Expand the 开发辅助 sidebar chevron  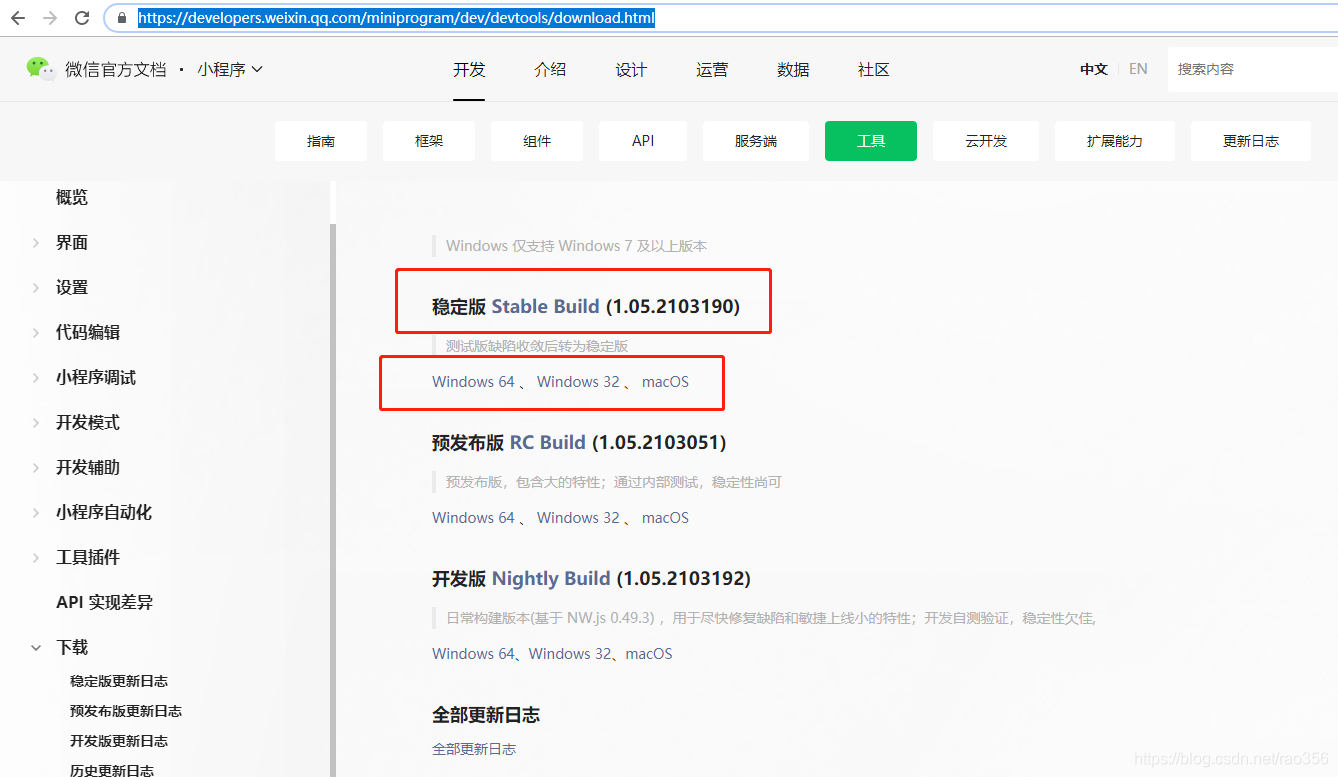pyautogui.click(x=36, y=468)
